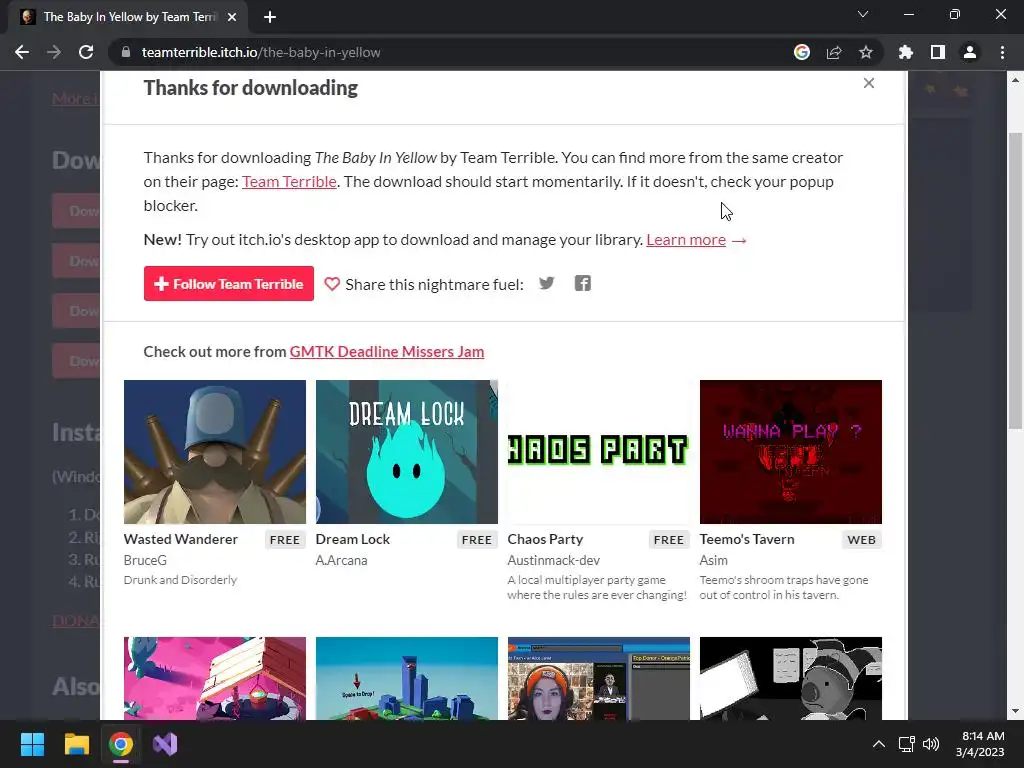Open Chaos Party game thumbnail
Screen dimensions: 1024x768
click(599, 452)
